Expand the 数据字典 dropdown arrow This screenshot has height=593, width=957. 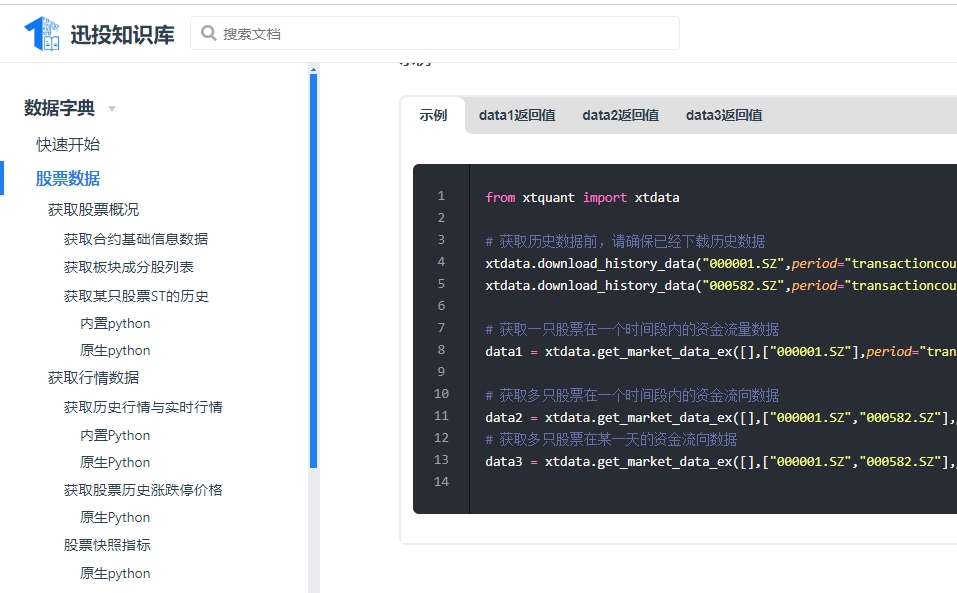(112, 109)
